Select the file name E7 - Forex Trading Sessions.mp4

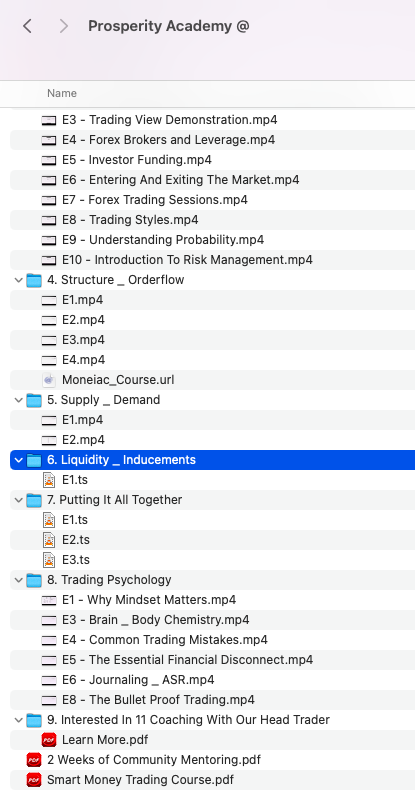(x=155, y=199)
